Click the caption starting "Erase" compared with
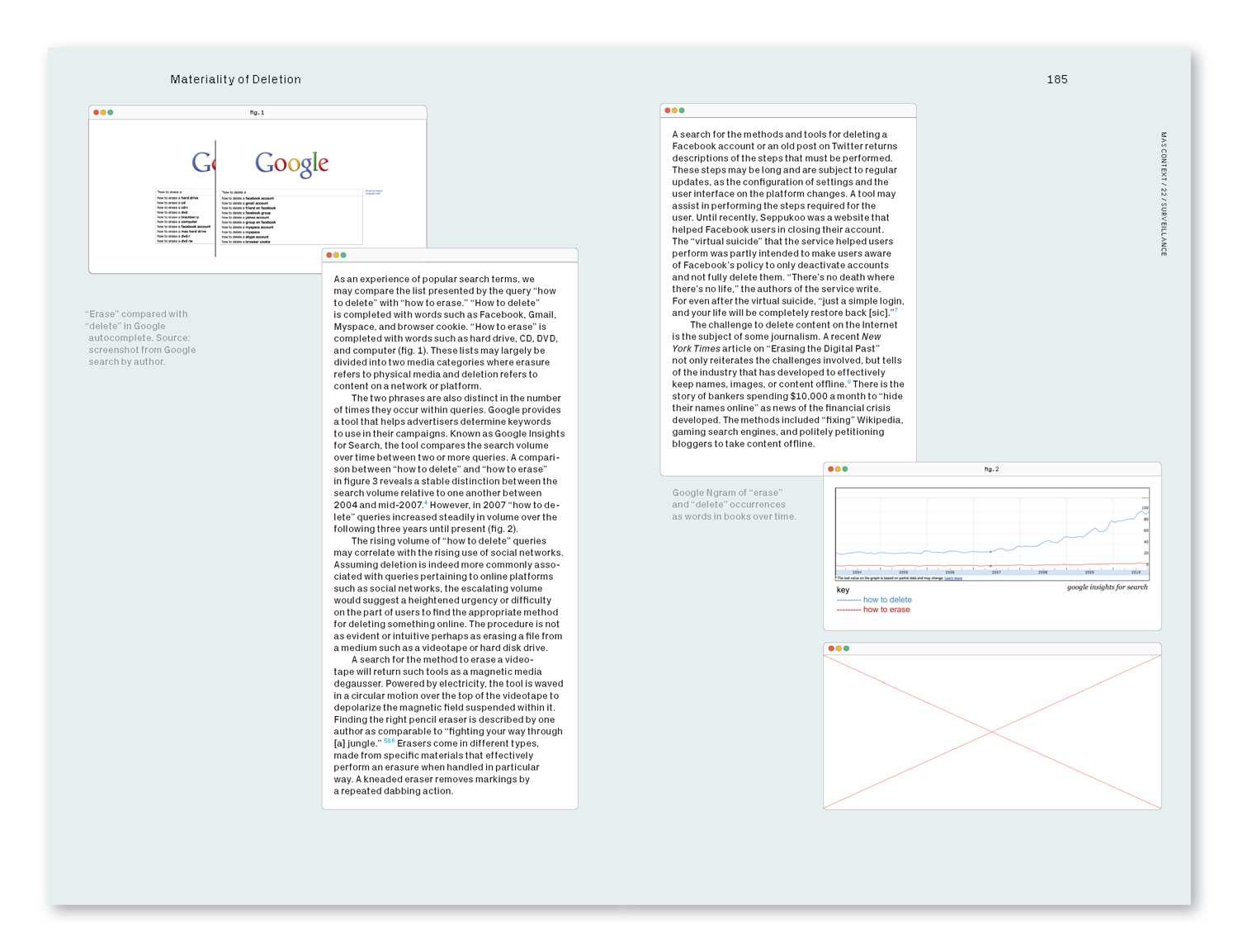The width and height of the screenshot is (1238, 952). (141, 337)
